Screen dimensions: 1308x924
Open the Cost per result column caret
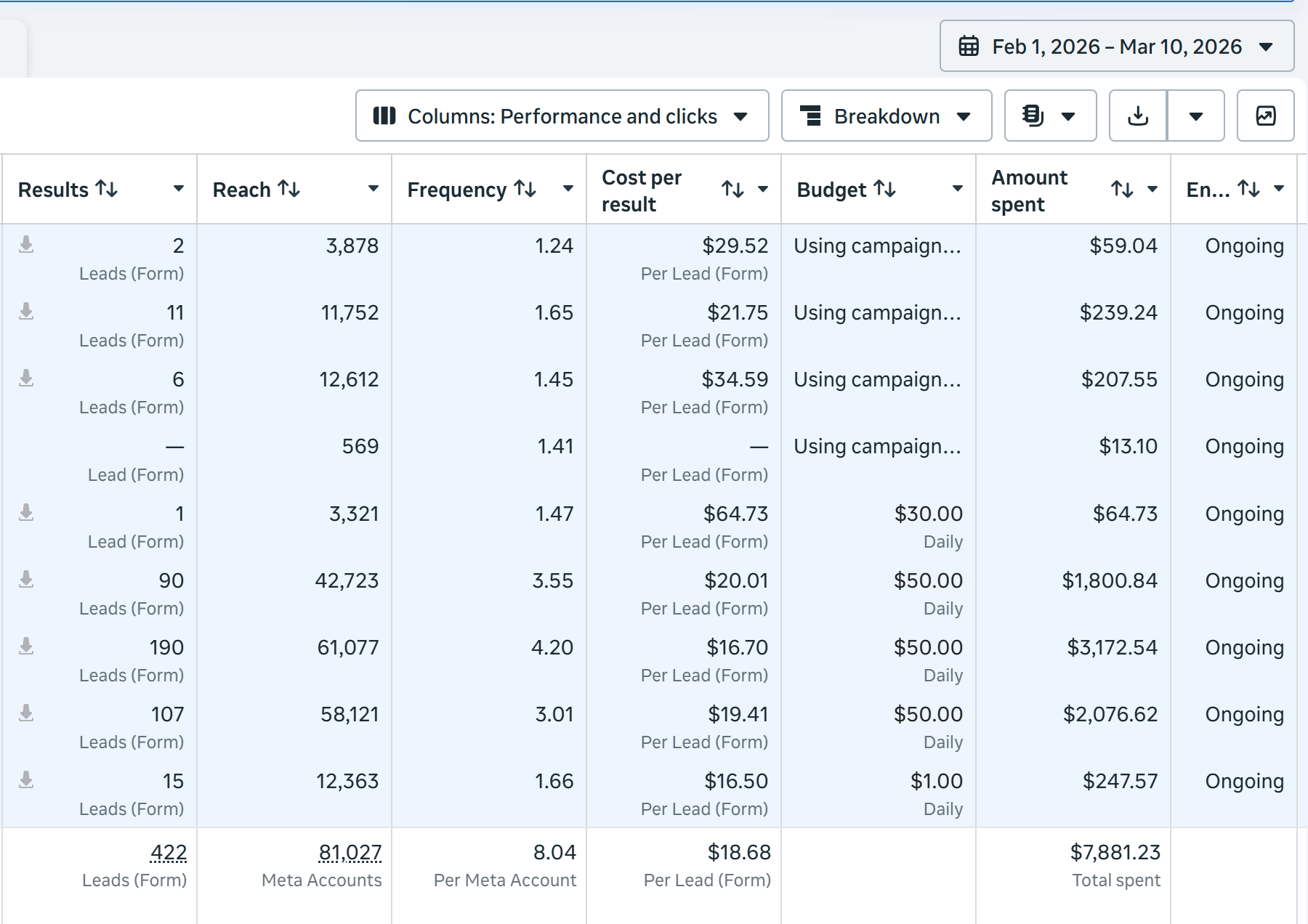(x=762, y=189)
